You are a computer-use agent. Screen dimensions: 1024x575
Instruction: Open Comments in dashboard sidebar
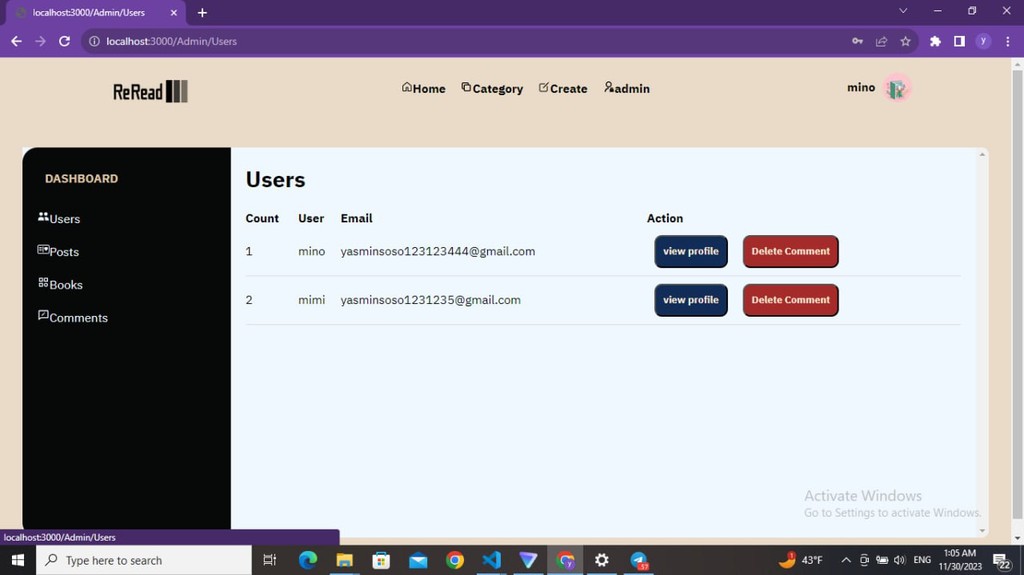coord(72,317)
